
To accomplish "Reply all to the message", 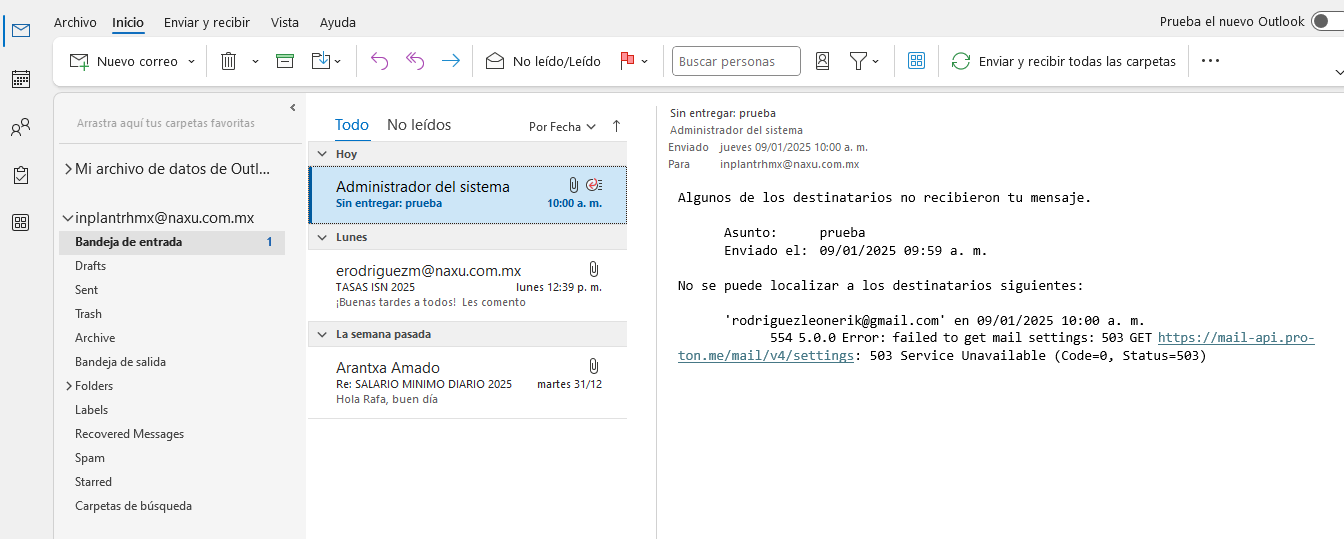I will pyautogui.click(x=415, y=61).
